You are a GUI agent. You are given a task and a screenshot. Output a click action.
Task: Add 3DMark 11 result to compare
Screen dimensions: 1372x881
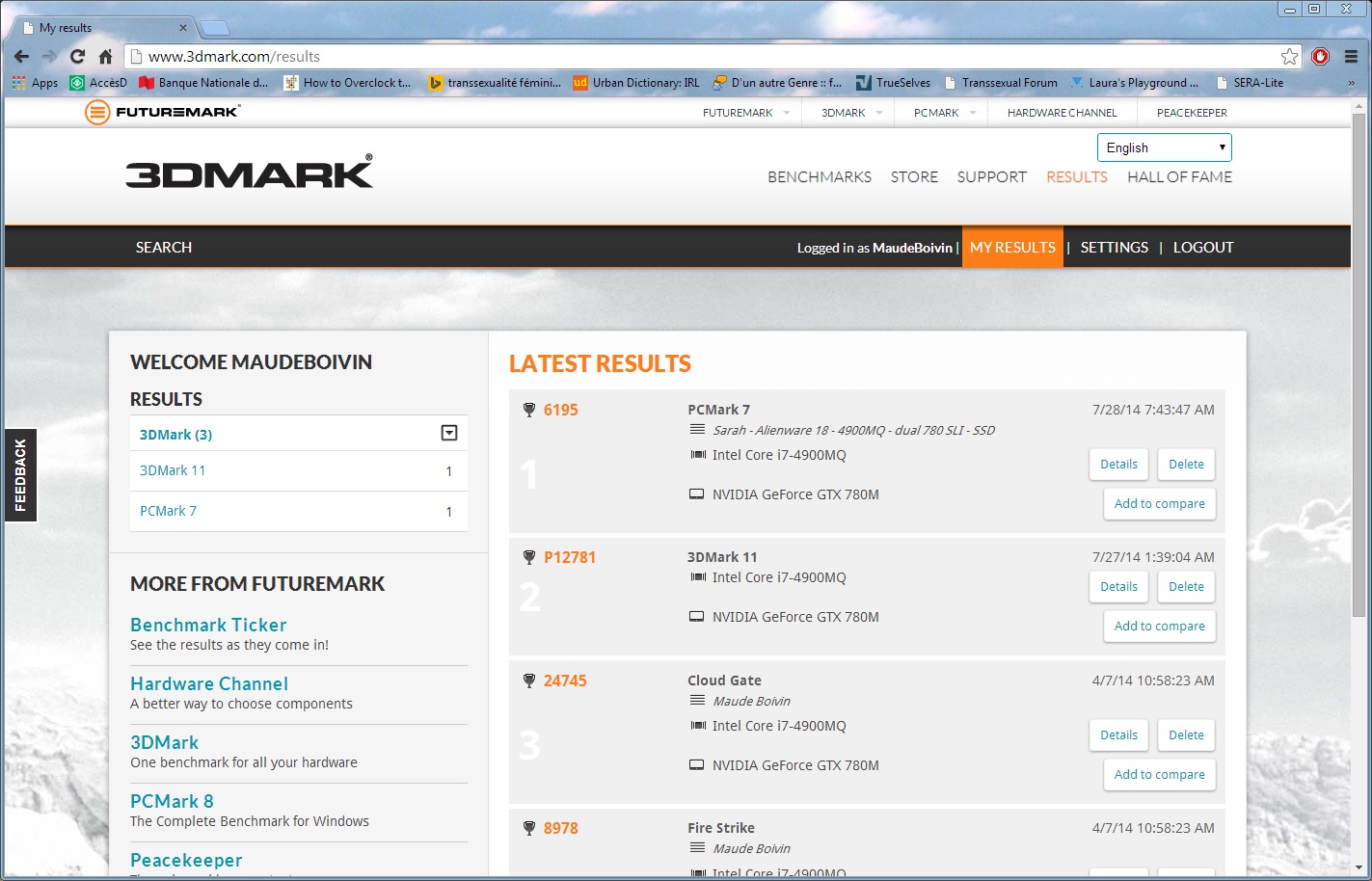(1160, 627)
